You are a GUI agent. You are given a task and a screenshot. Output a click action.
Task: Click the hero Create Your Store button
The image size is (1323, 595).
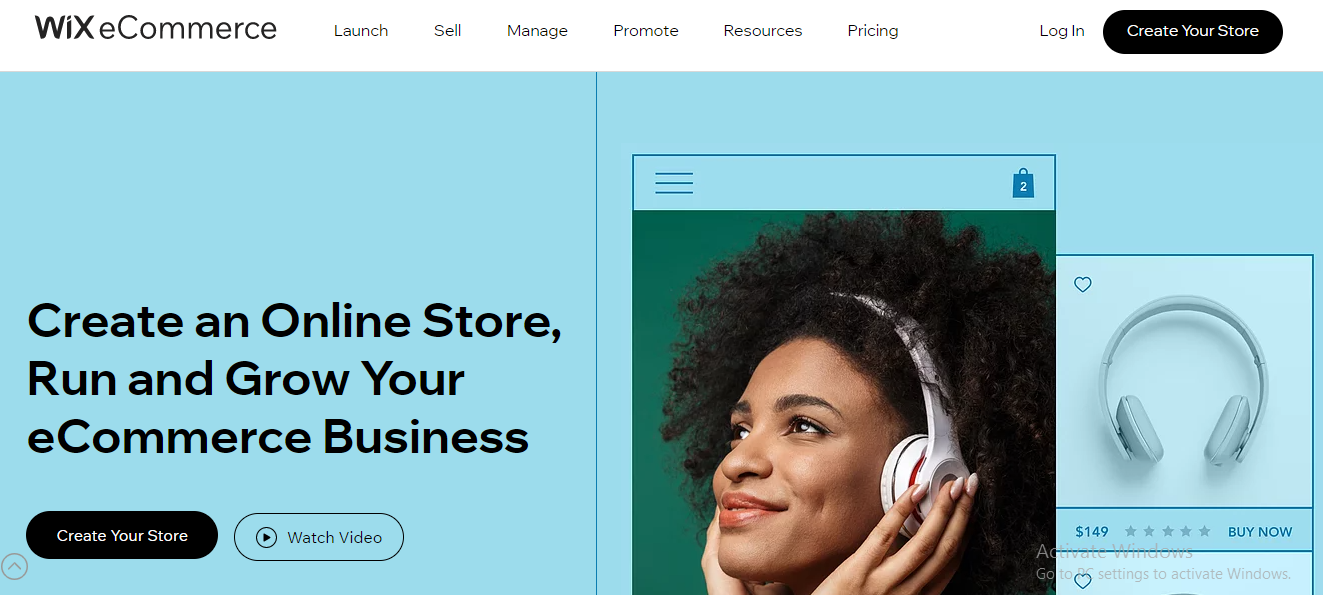coord(122,535)
